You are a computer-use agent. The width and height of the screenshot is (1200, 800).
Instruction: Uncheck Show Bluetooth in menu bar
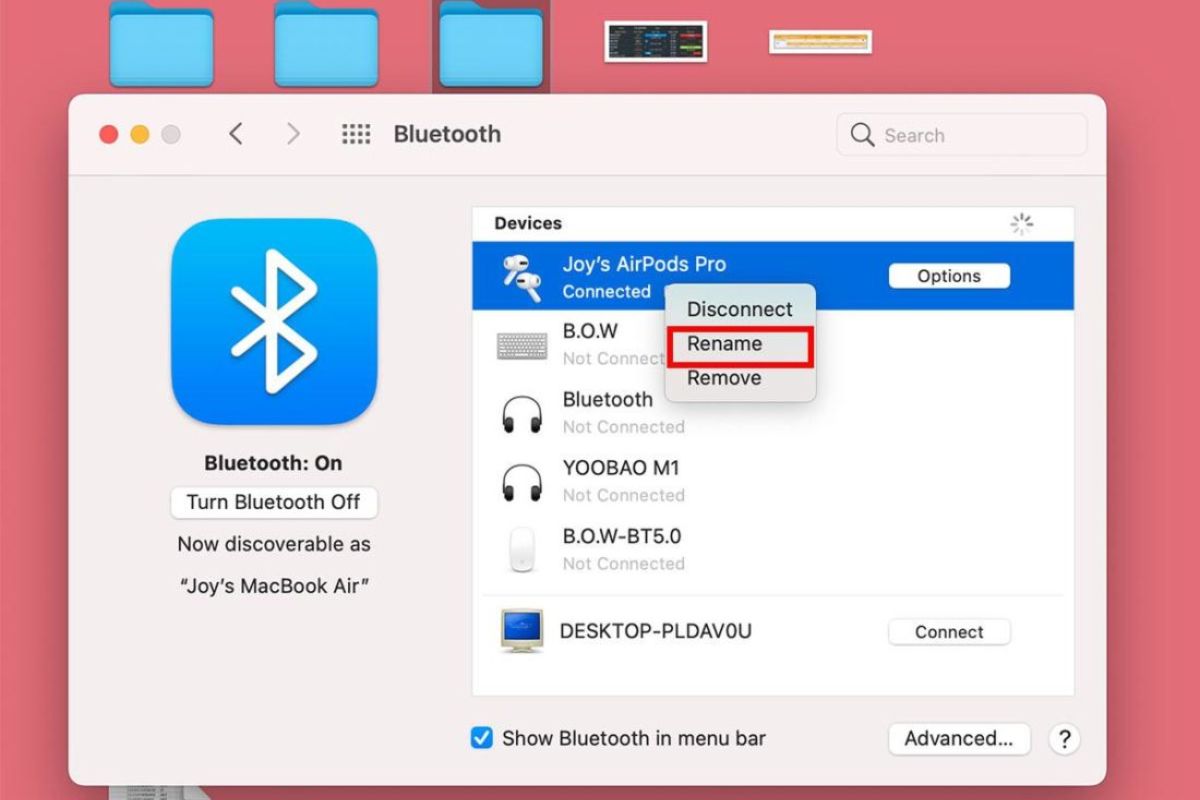pos(482,738)
